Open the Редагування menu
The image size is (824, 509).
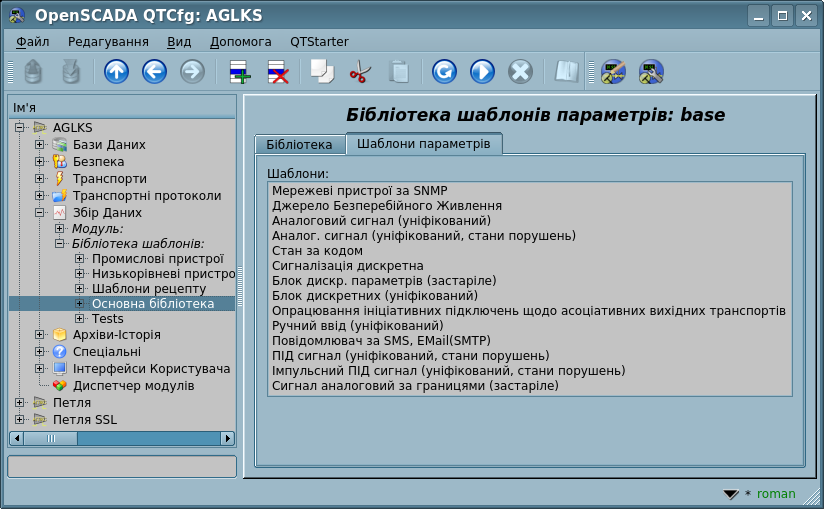click(x=108, y=42)
